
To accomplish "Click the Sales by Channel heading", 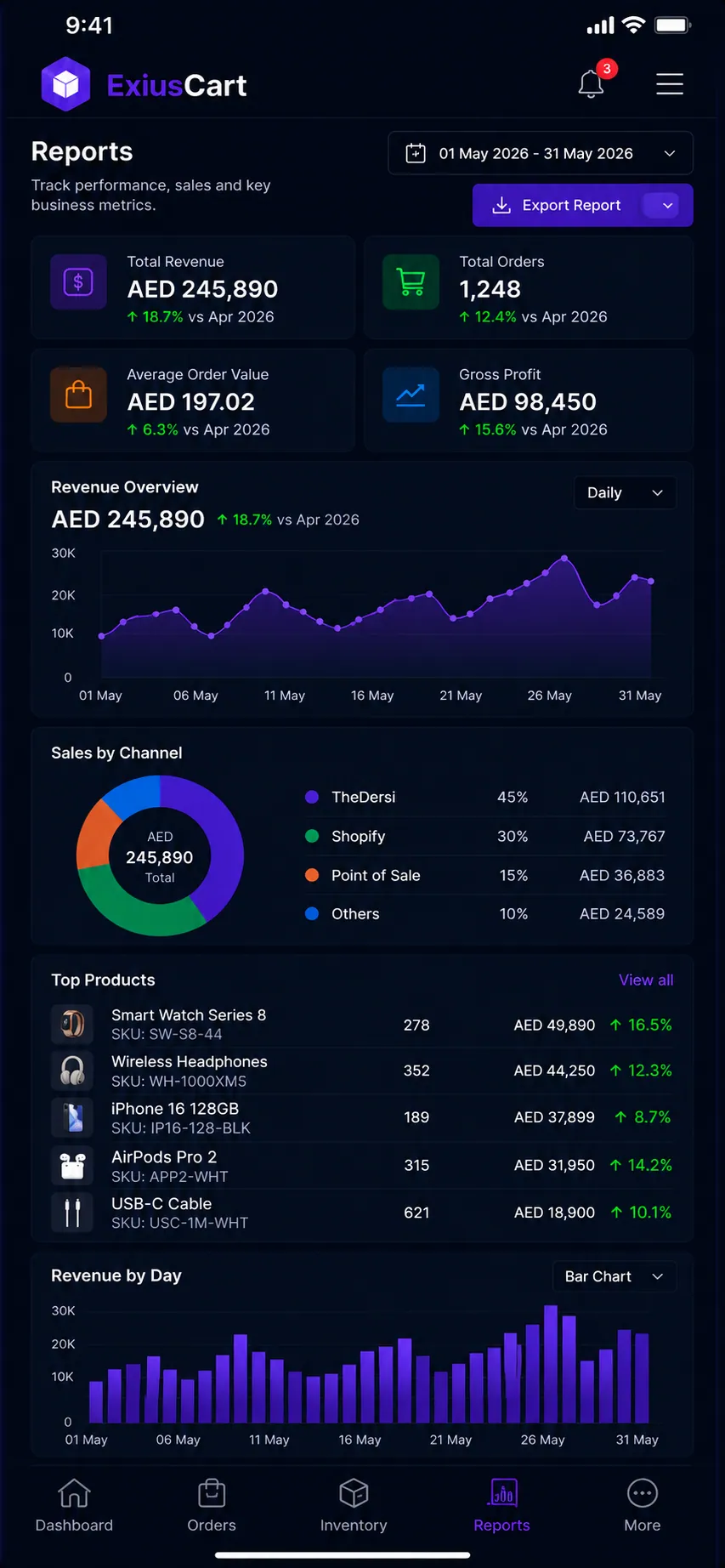I will [x=116, y=753].
